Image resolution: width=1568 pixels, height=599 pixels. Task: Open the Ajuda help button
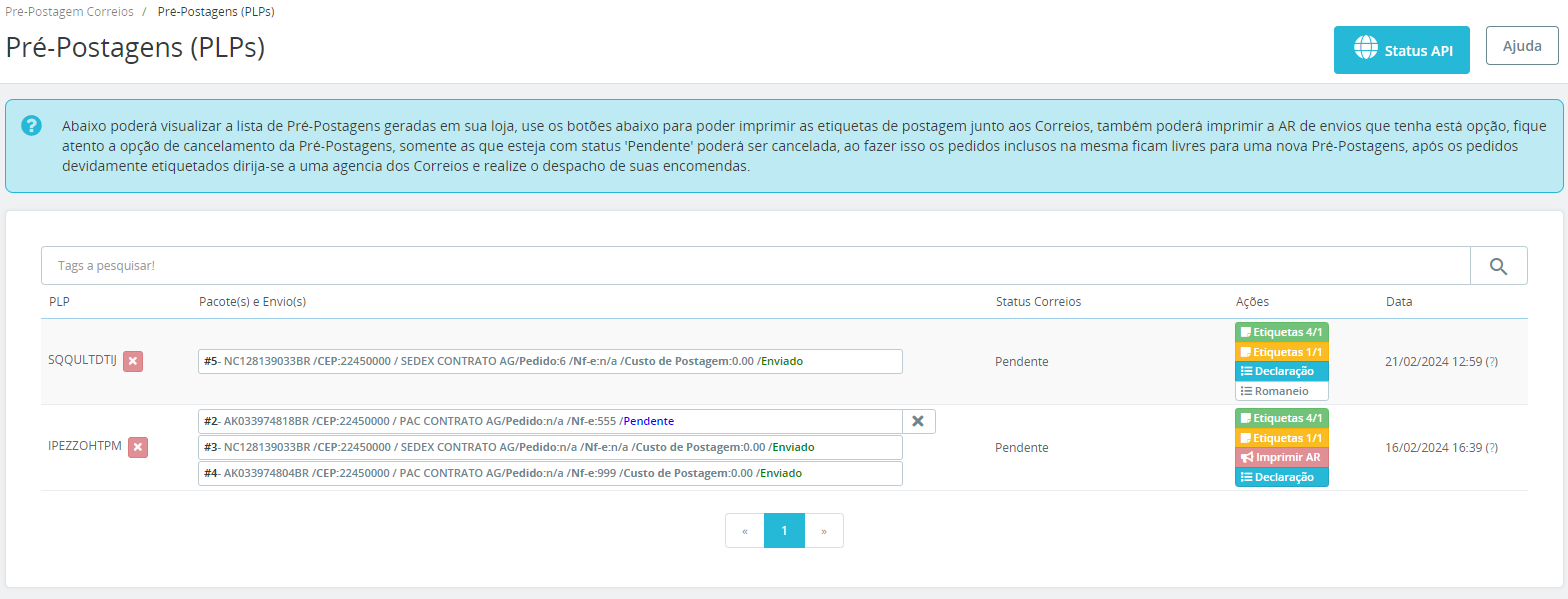pyautogui.click(x=1522, y=46)
